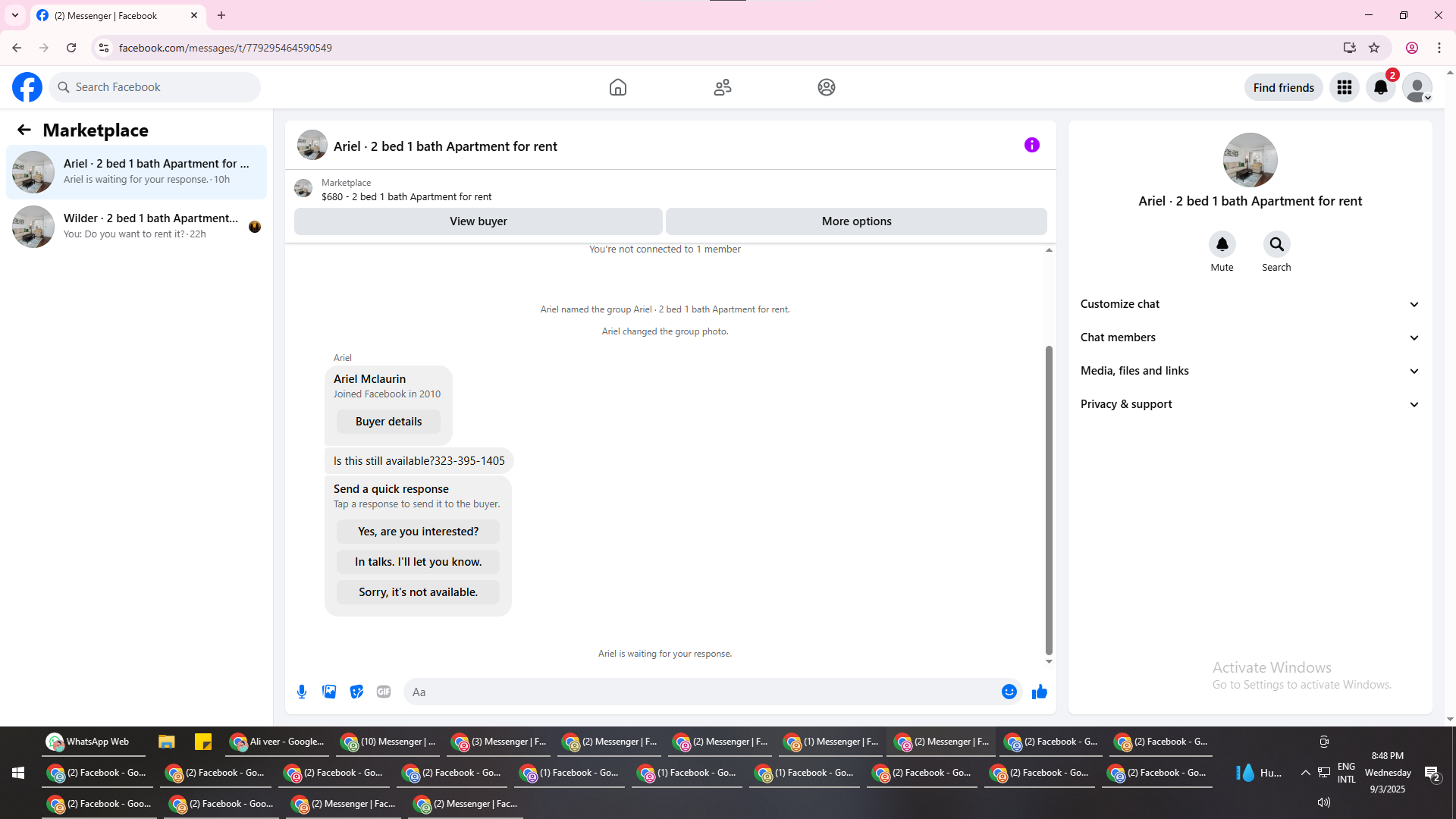
Task: Select the Messenger | Facebook browser tab
Action: [x=118, y=15]
